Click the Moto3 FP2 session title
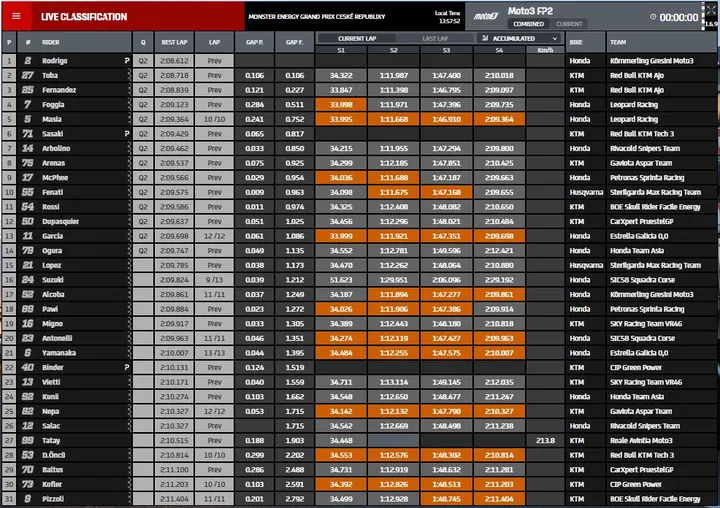The image size is (720, 508). click(x=530, y=11)
